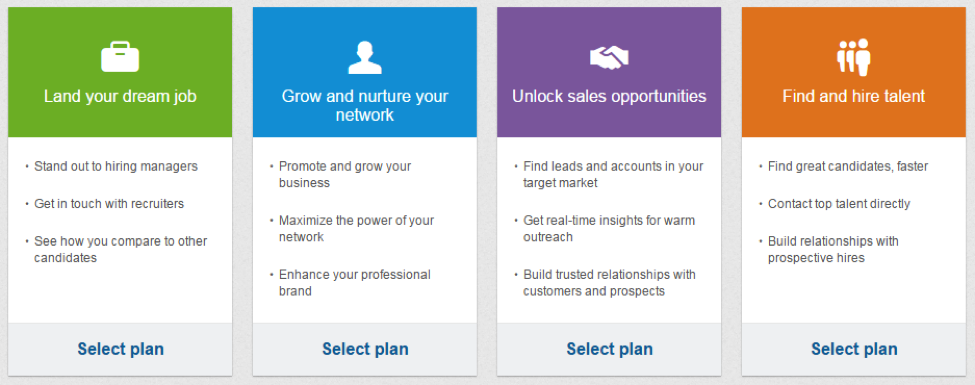This screenshot has width=975, height=385.
Task: Click 'Find leads and accounts' bullet text
Action: click(x=613, y=175)
